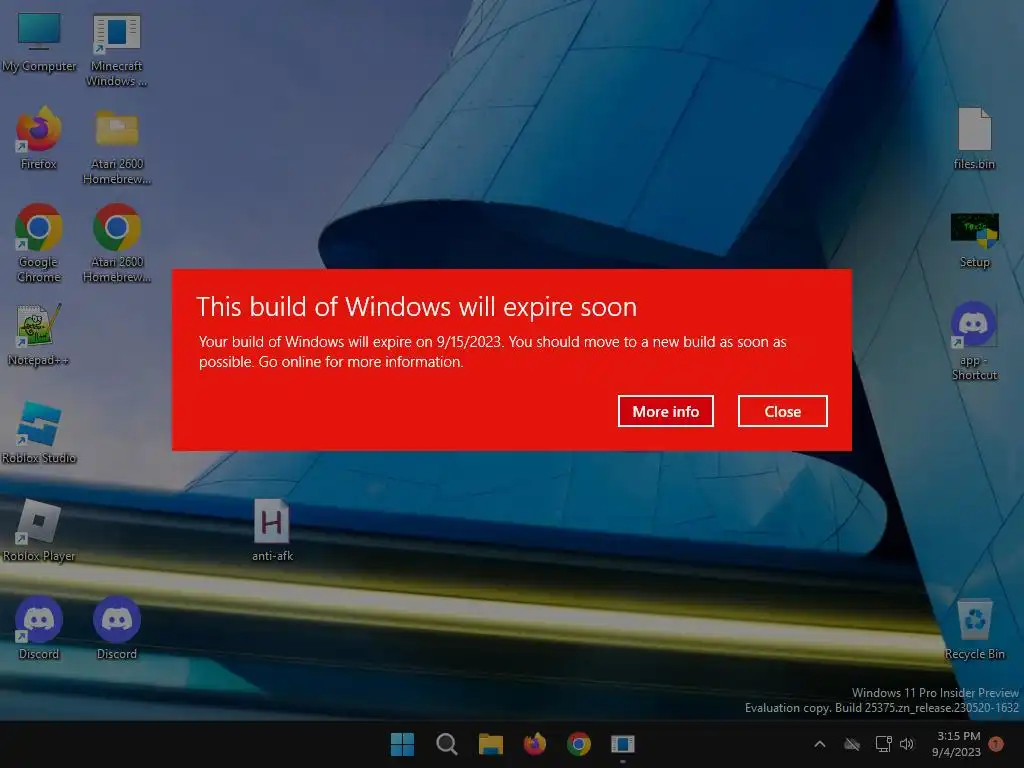Image resolution: width=1024 pixels, height=768 pixels.
Task: Click the notification bell badge
Action: pyautogui.click(x=996, y=744)
